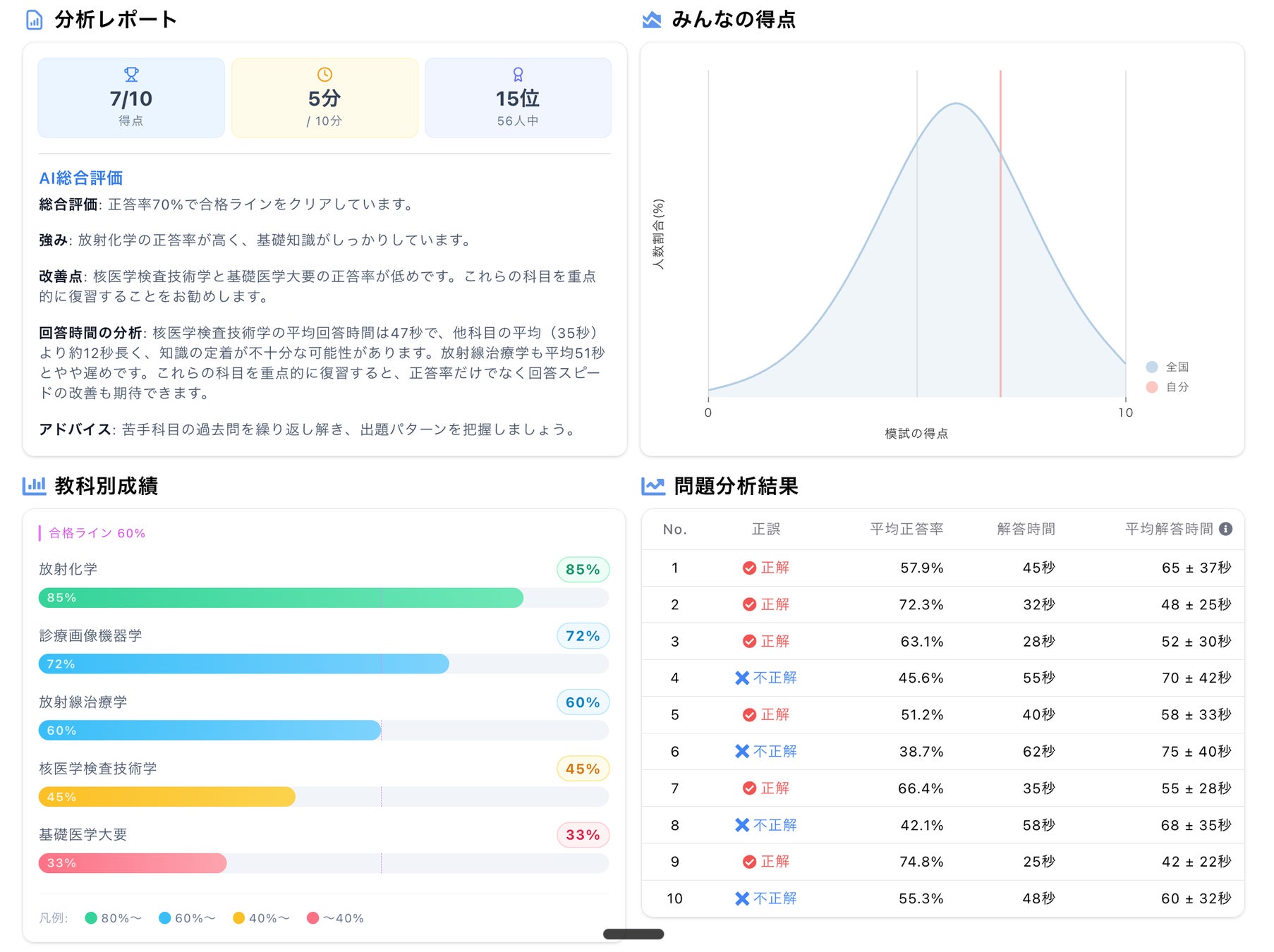Click the ribbon medal icon above 15位
Image resolution: width=1274 pixels, height=952 pixels.
518,74
